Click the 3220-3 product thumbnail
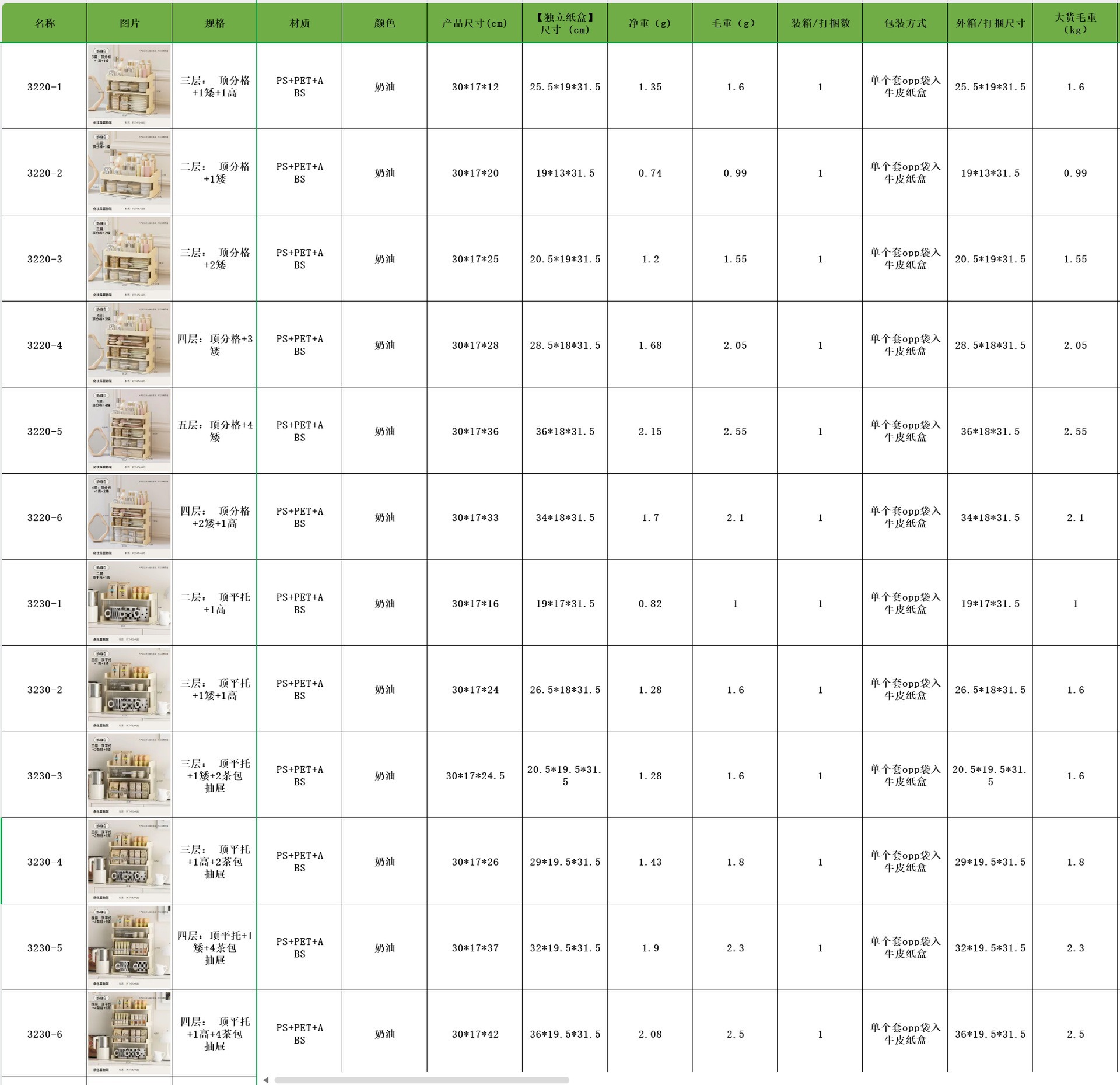The height and width of the screenshot is (1085, 1120). [129, 258]
